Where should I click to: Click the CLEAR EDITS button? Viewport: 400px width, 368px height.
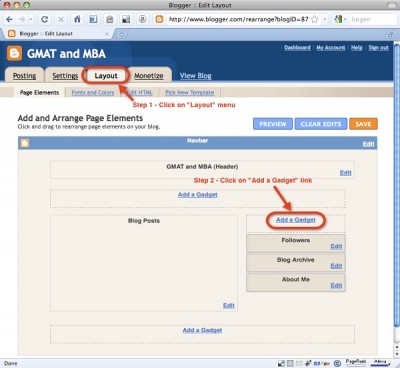coord(321,124)
